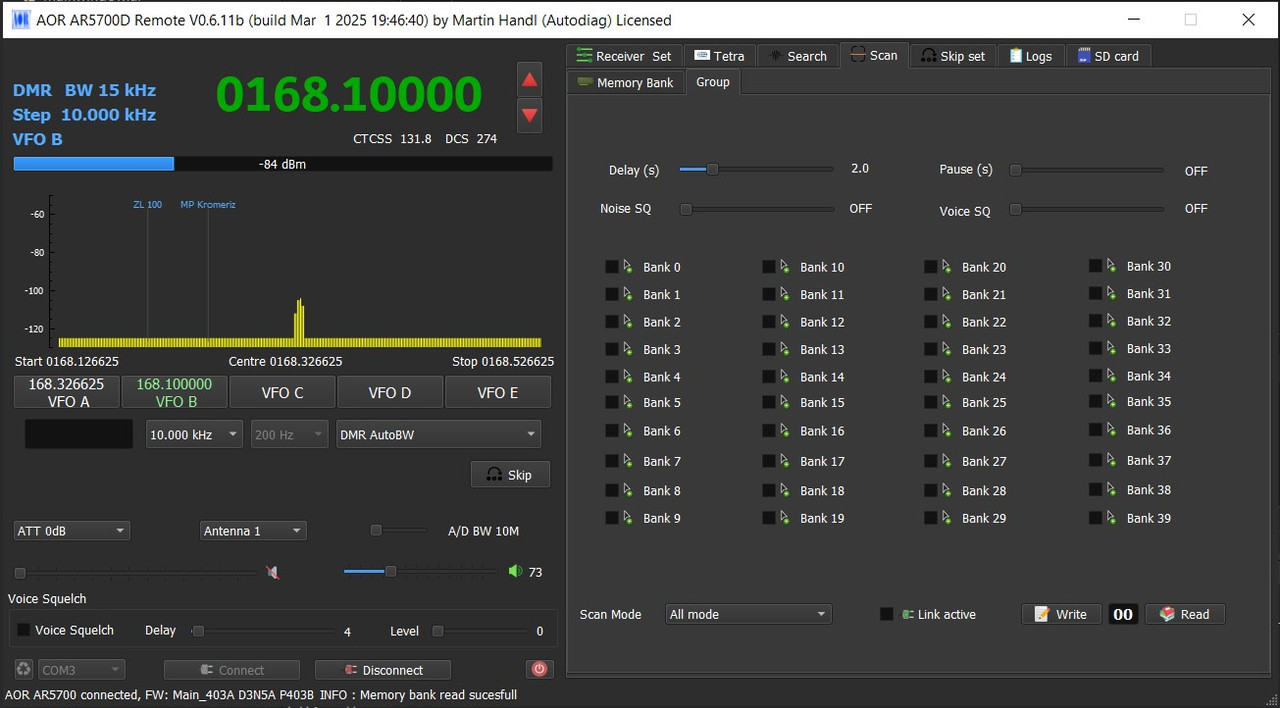Click the arrow icon beside Bank 19
Viewport: 1280px width, 708px height.
(x=785, y=517)
